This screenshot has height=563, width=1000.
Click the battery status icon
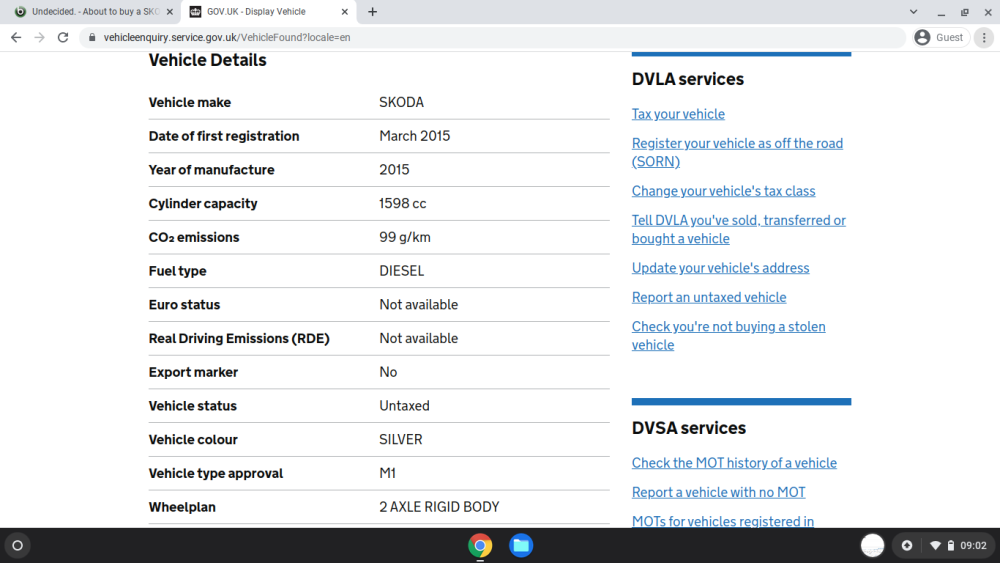click(950, 546)
